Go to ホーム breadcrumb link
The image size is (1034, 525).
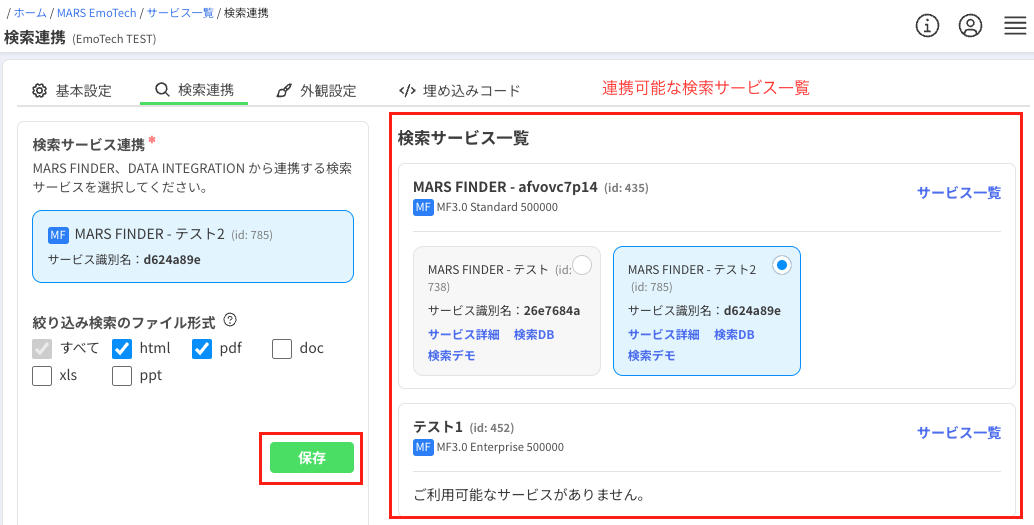30,13
